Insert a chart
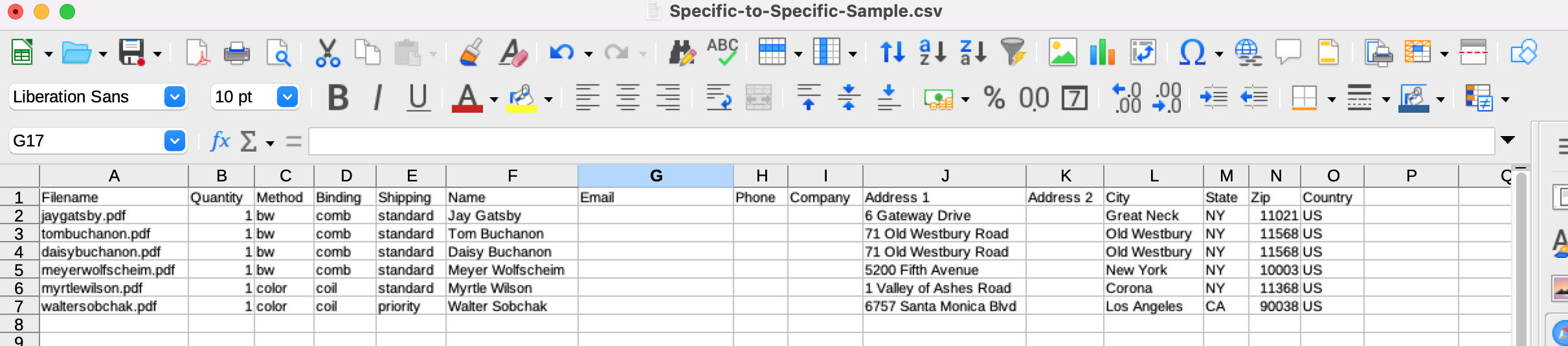 pyautogui.click(x=1102, y=52)
